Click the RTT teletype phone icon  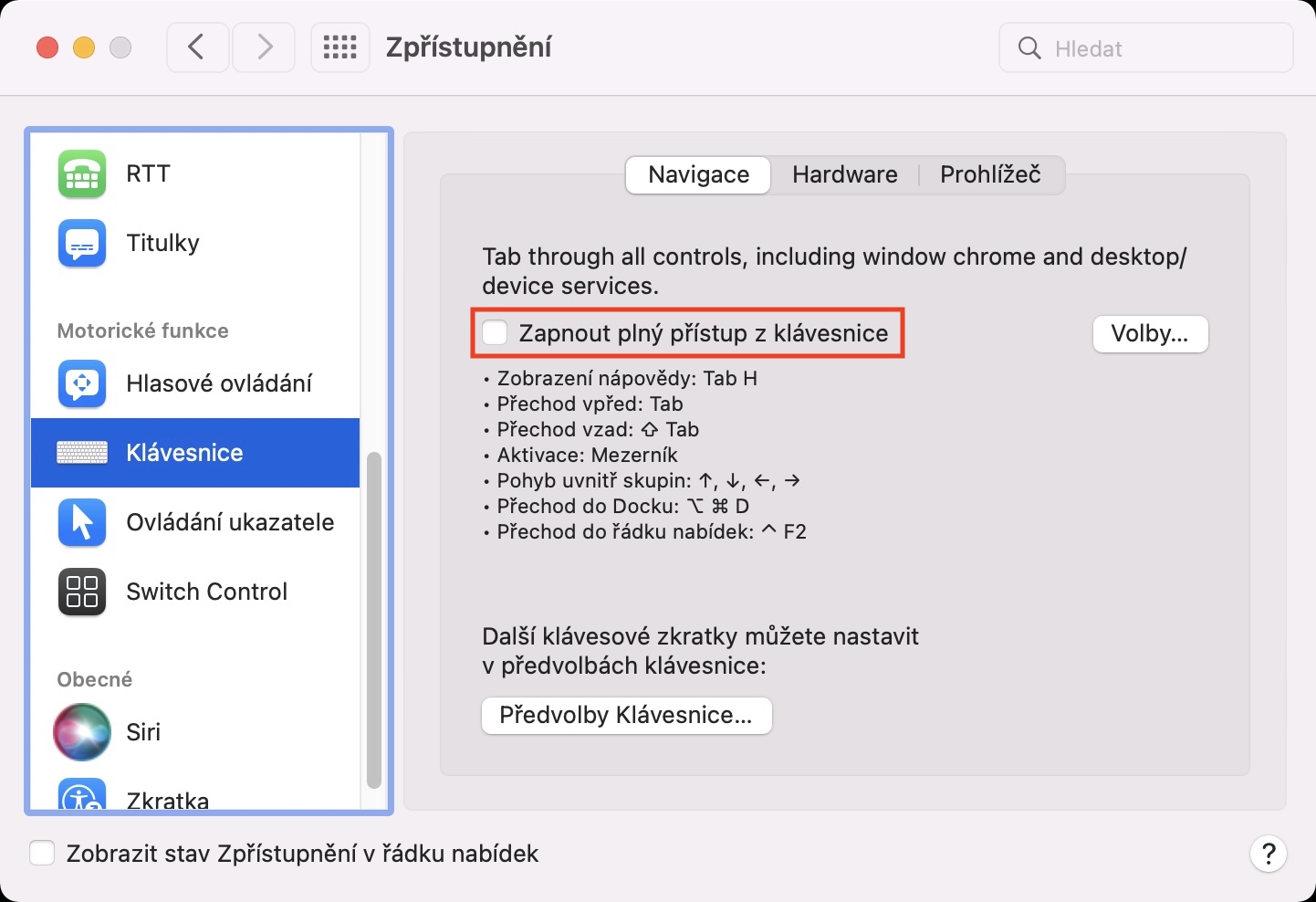click(x=82, y=173)
